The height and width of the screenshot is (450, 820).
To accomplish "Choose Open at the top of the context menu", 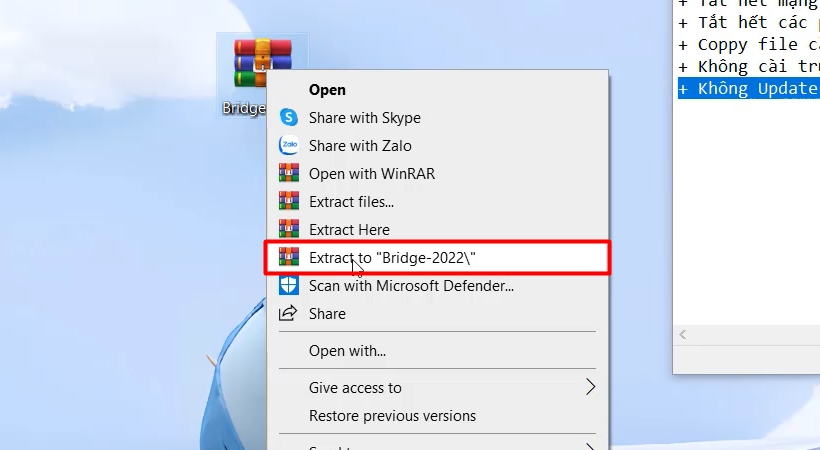I will (x=327, y=90).
